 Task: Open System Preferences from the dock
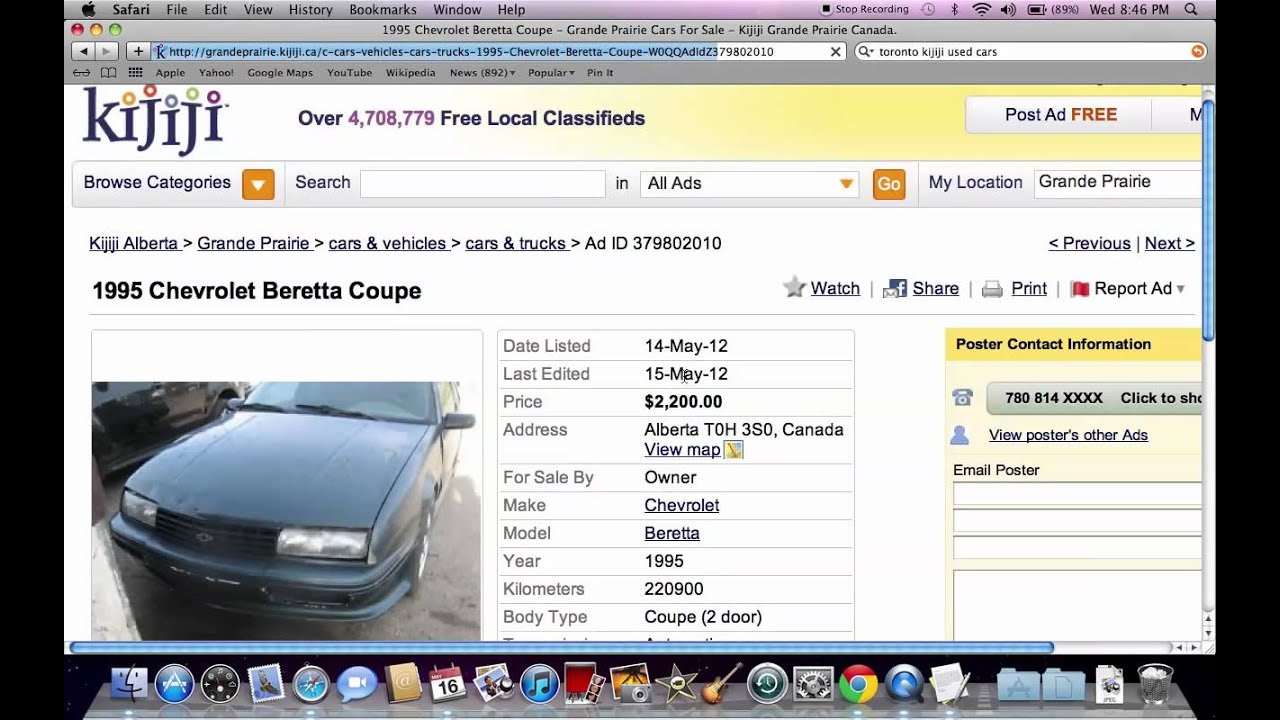coord(813,685)
